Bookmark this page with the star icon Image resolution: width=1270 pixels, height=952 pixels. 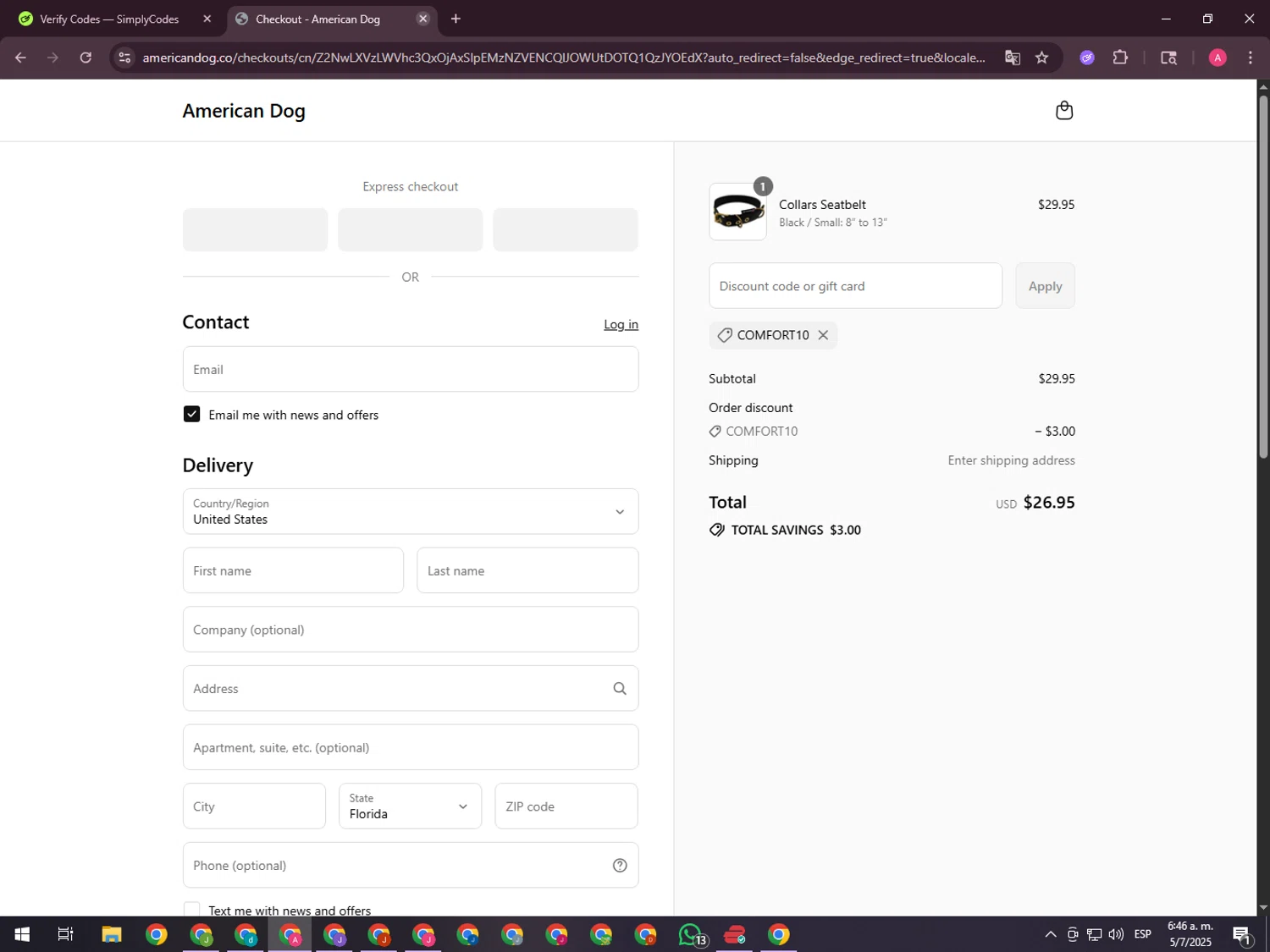1042,58
